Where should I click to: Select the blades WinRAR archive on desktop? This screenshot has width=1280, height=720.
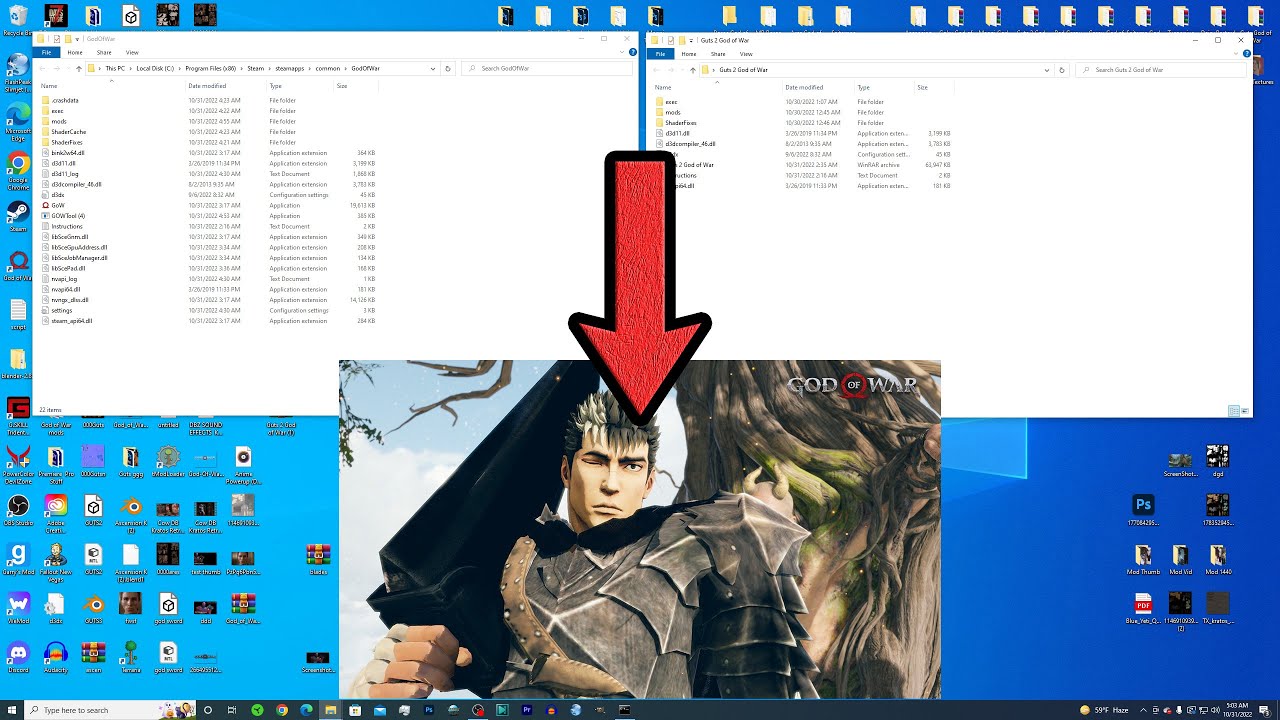[318, 559]
